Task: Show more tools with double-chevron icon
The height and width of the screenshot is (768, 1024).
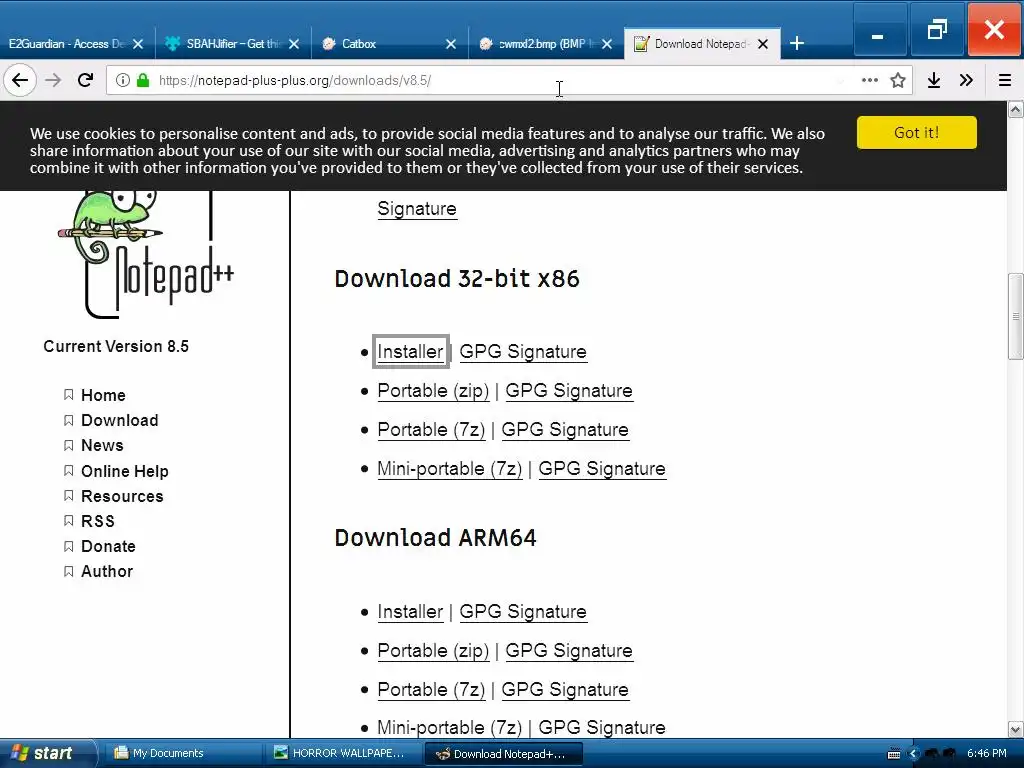Action: [967, 80]
